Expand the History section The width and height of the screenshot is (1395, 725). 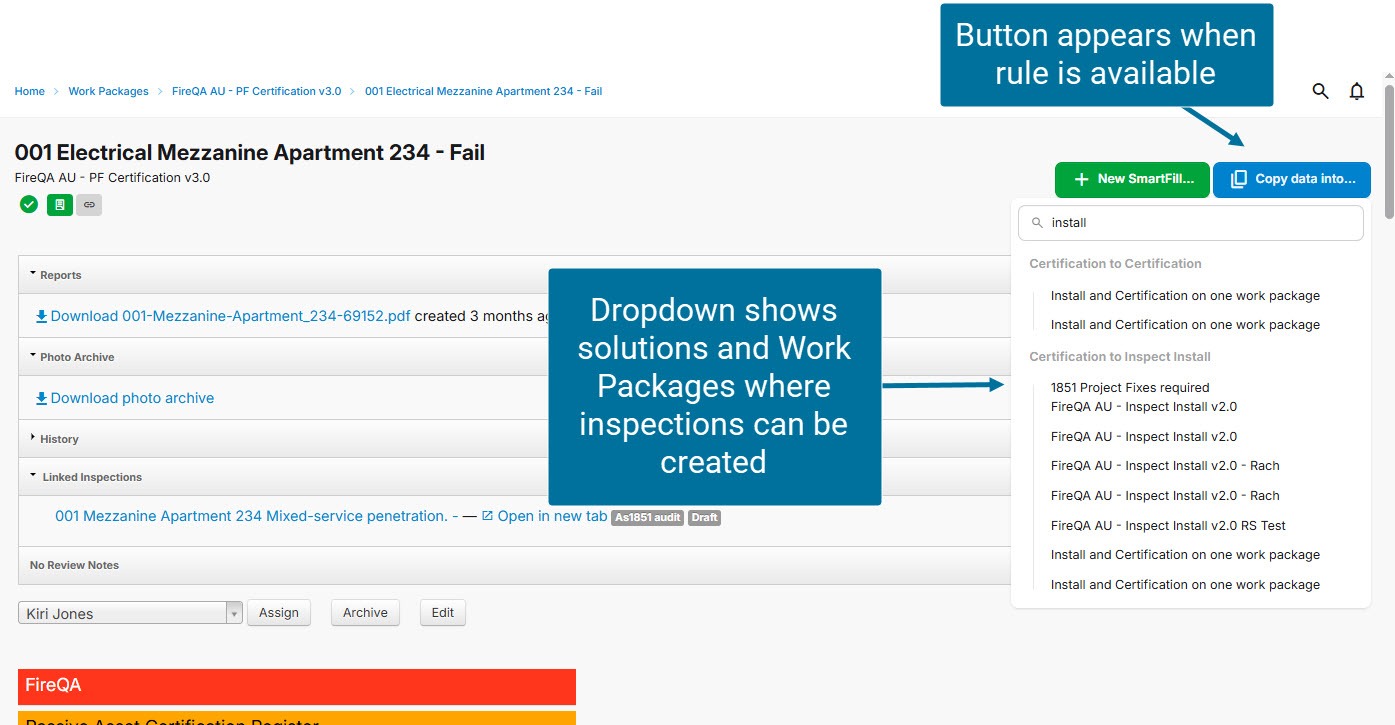click(x=33, y=438)
